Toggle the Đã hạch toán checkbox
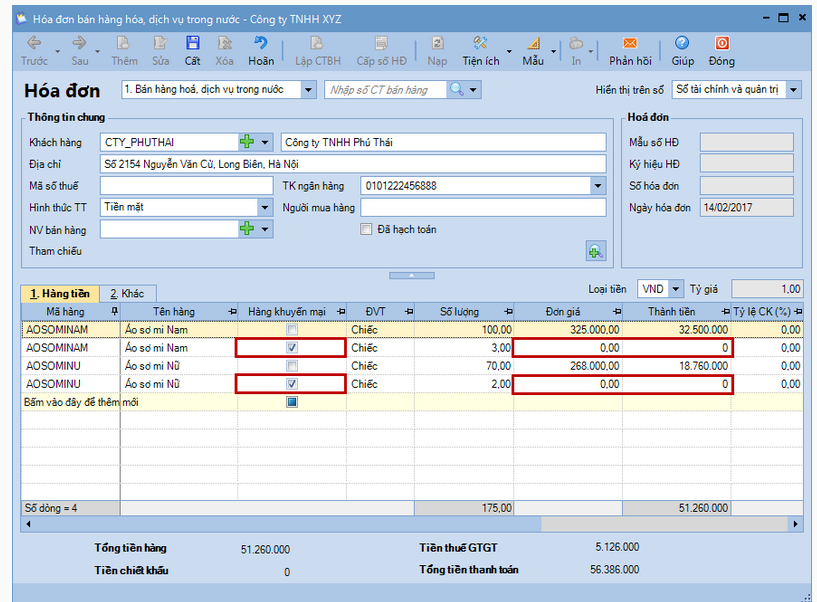Viewport: 817px width, 602px height. pos(366,229)
